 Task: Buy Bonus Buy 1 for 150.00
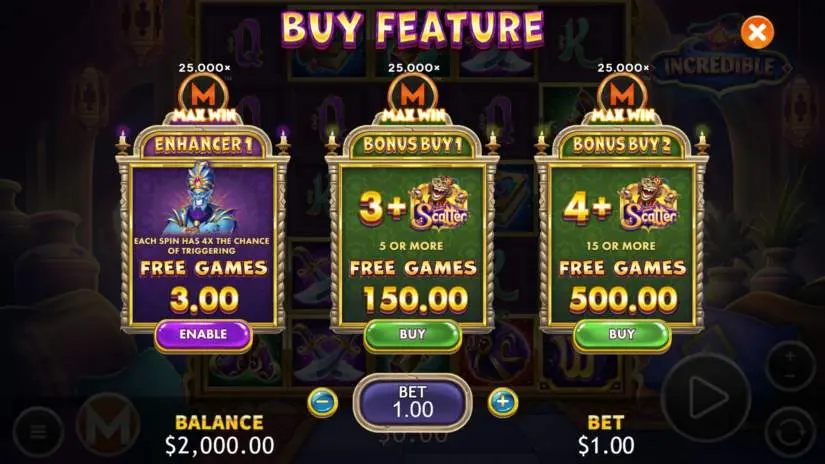412,335
